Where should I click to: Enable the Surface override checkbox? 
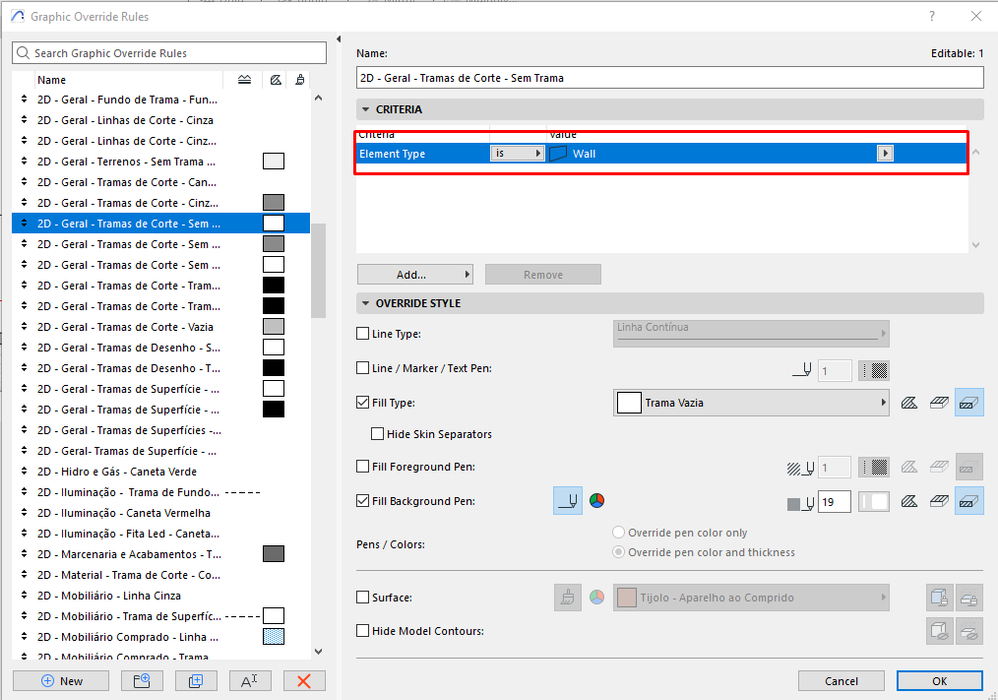click(363, 597)
